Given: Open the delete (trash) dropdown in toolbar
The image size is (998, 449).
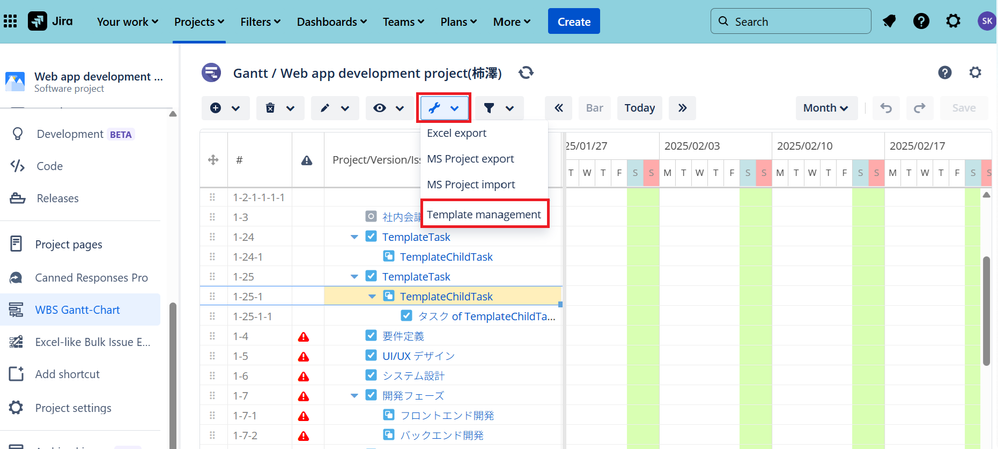Looking at the screenshot, I should pos(279,108).
